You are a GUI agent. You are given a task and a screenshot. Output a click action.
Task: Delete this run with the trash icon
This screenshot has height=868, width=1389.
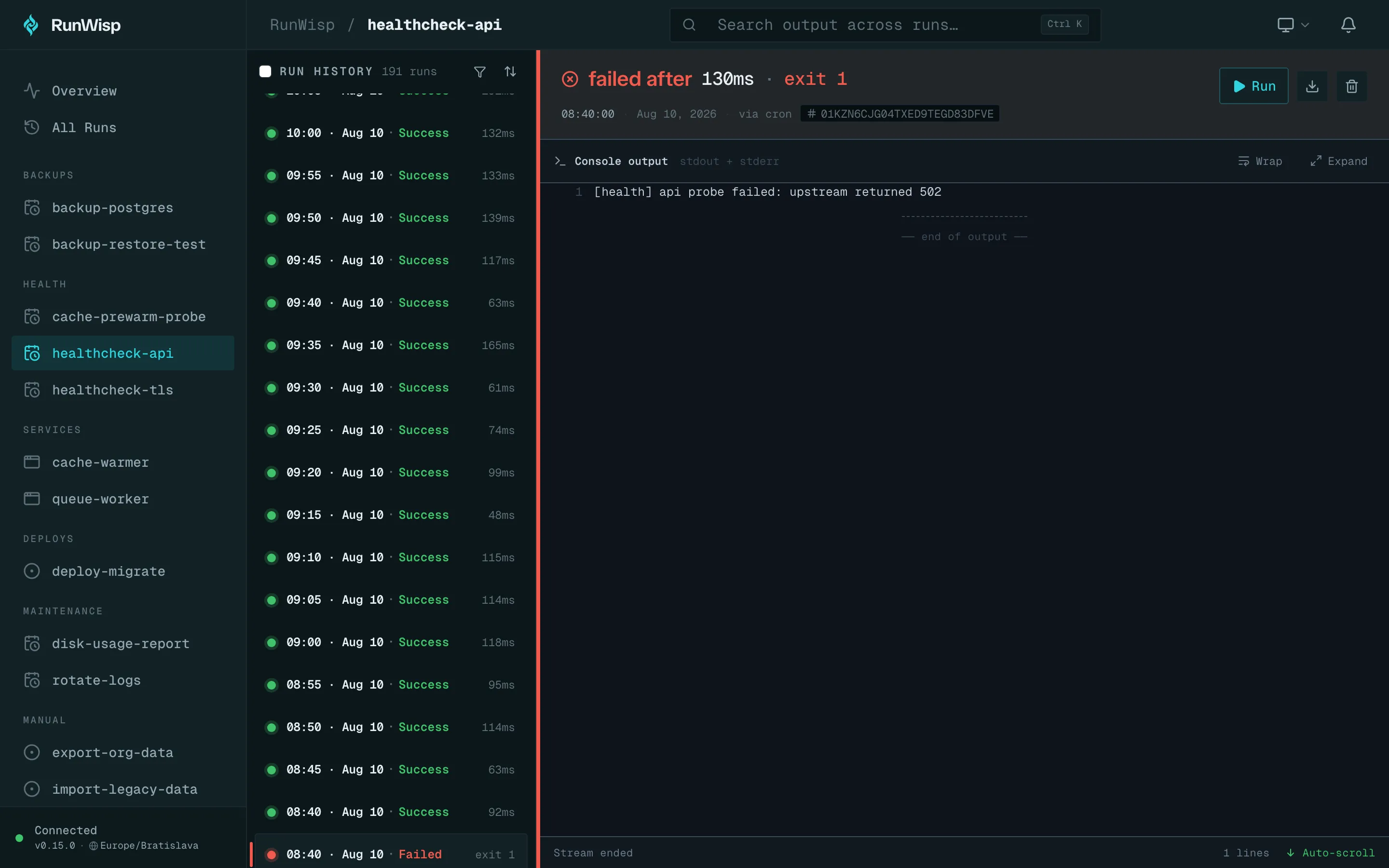point(1352,86)
